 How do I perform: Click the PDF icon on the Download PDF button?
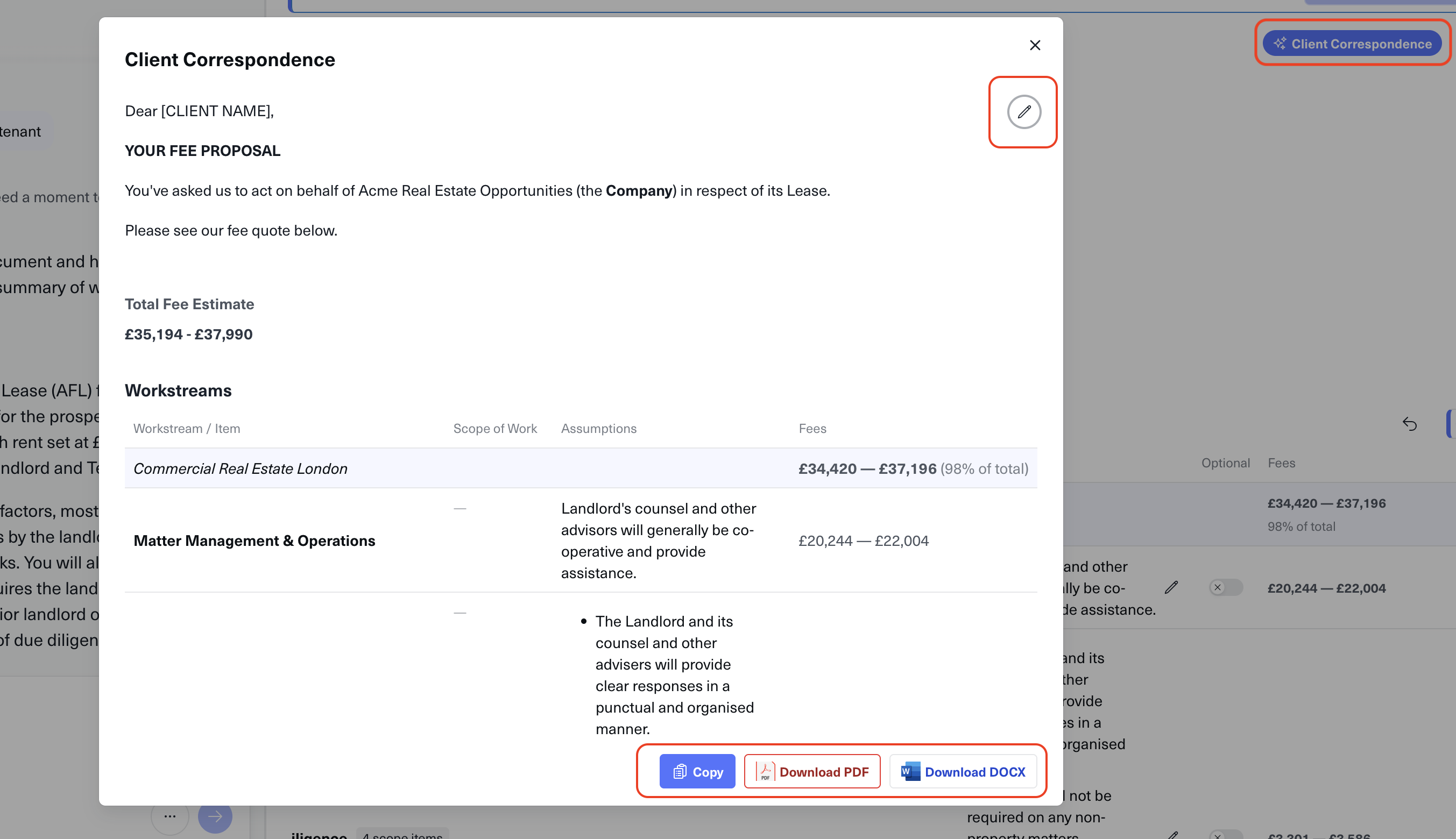(765, 771)
